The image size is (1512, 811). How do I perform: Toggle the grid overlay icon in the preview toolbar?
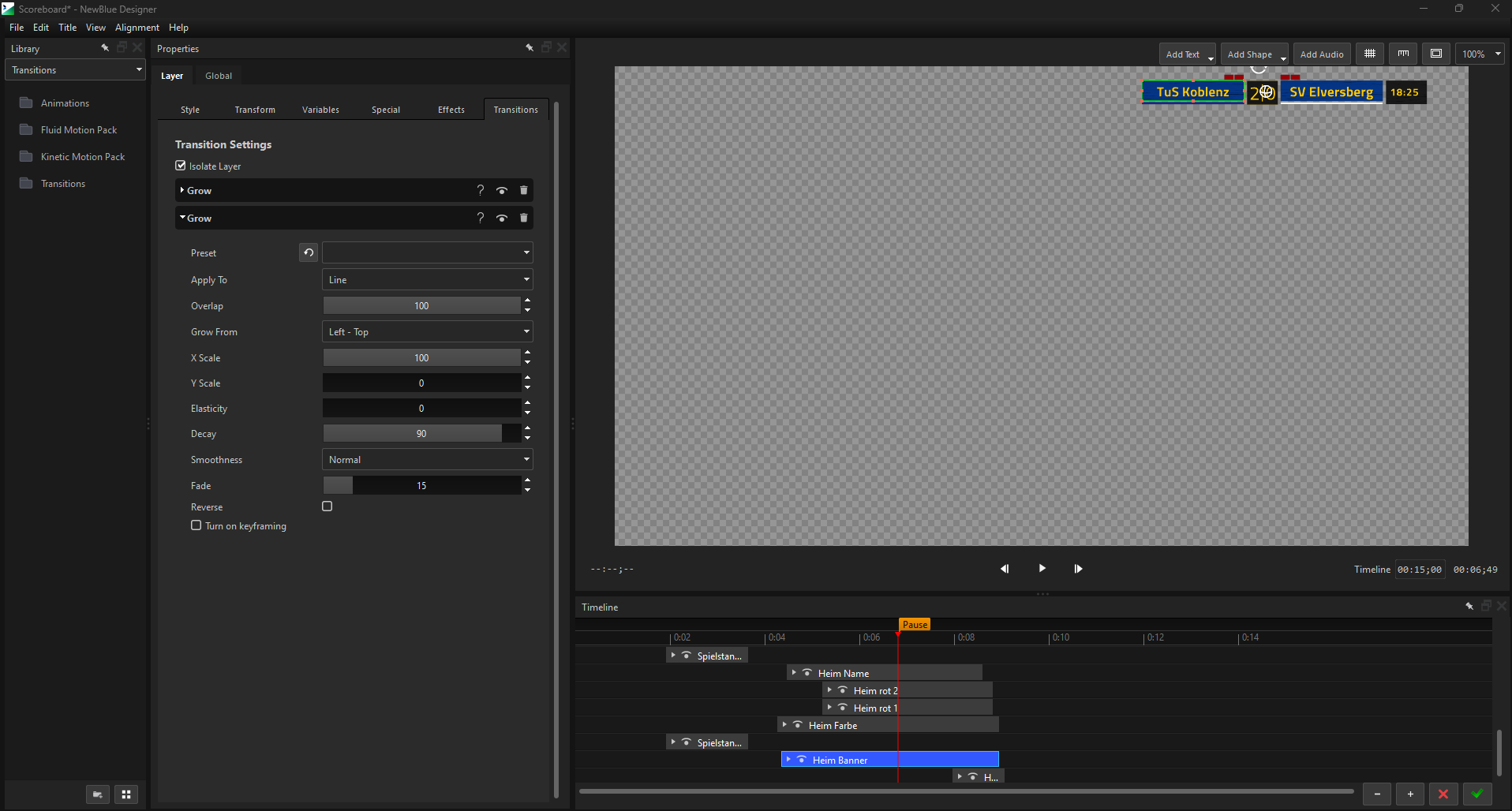click(1370, 54)
